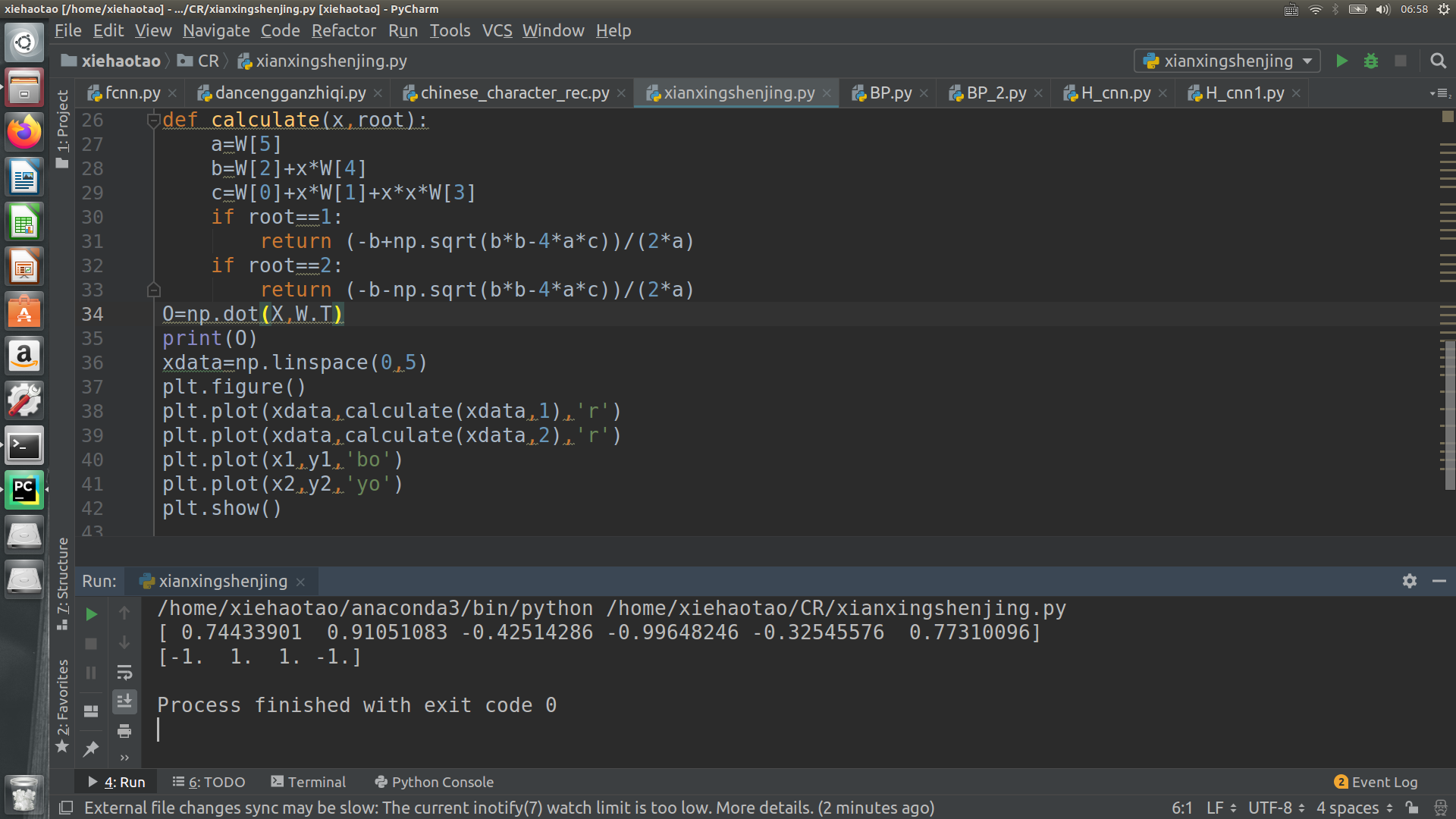The image size is (1456, 819).
Task: Switch to the BP_2.py editor tab
Action: click(x=996, y=93)
